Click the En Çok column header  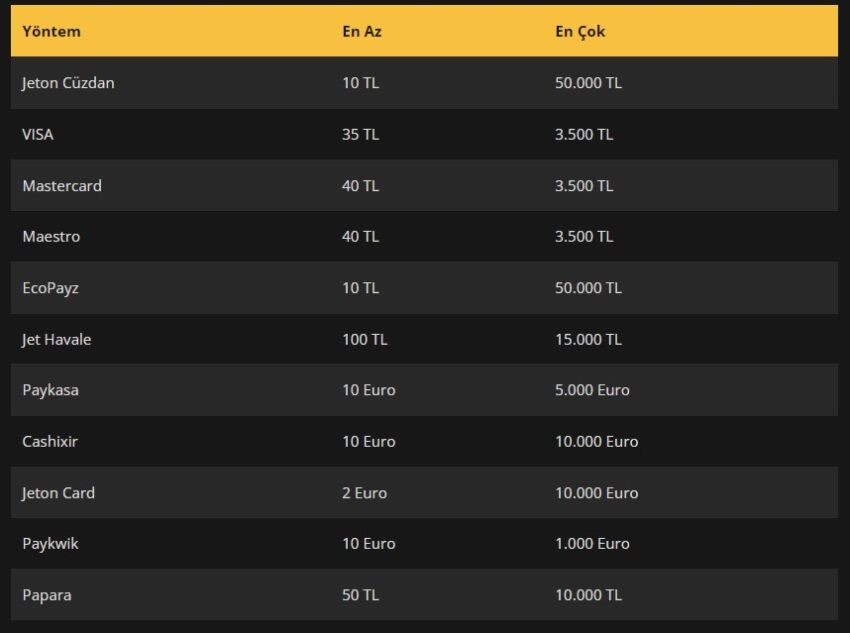580,31
